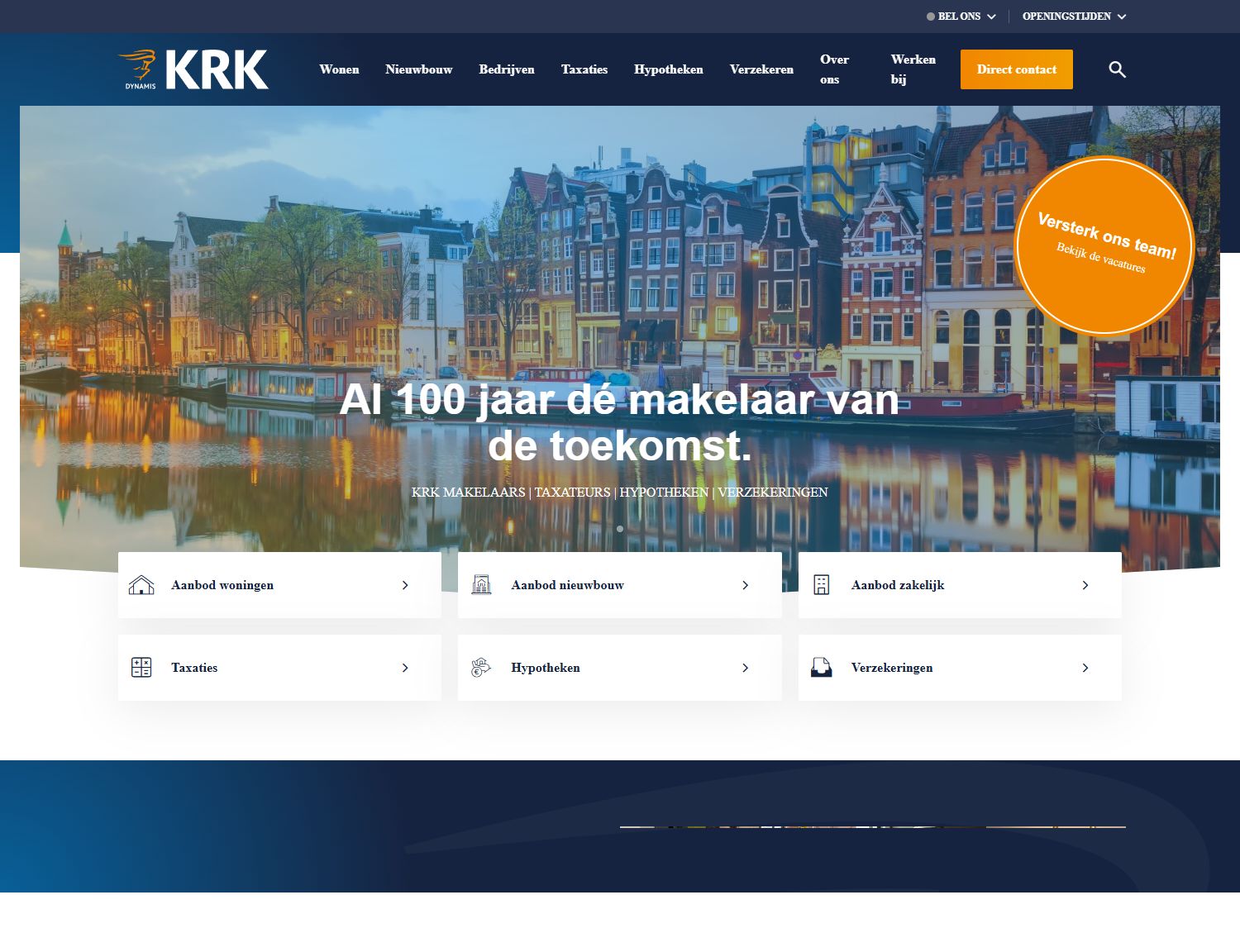
Task: Click Werken bij in the navigation
Action: point(913,69)
